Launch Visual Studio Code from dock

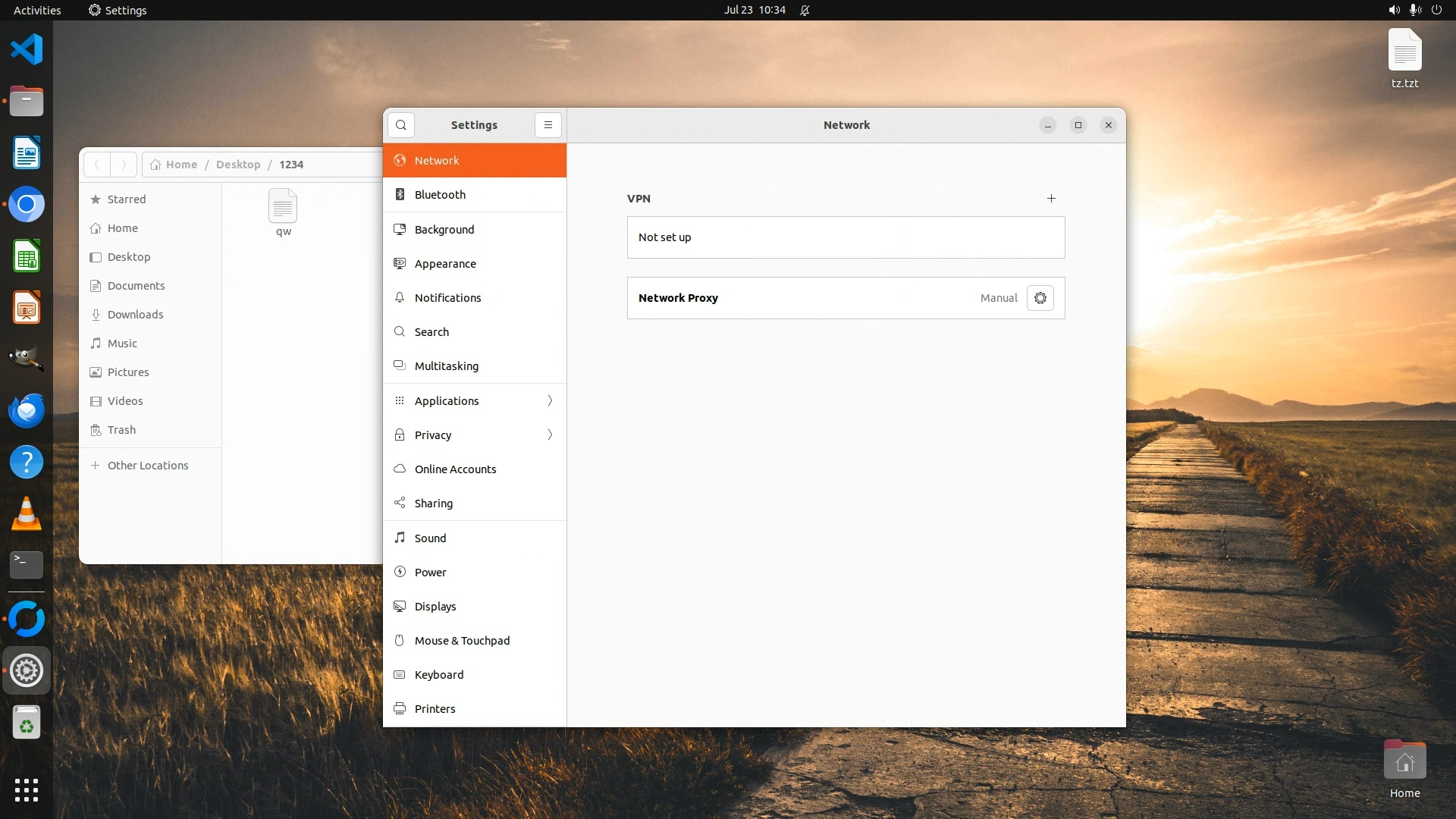(27, 50)
